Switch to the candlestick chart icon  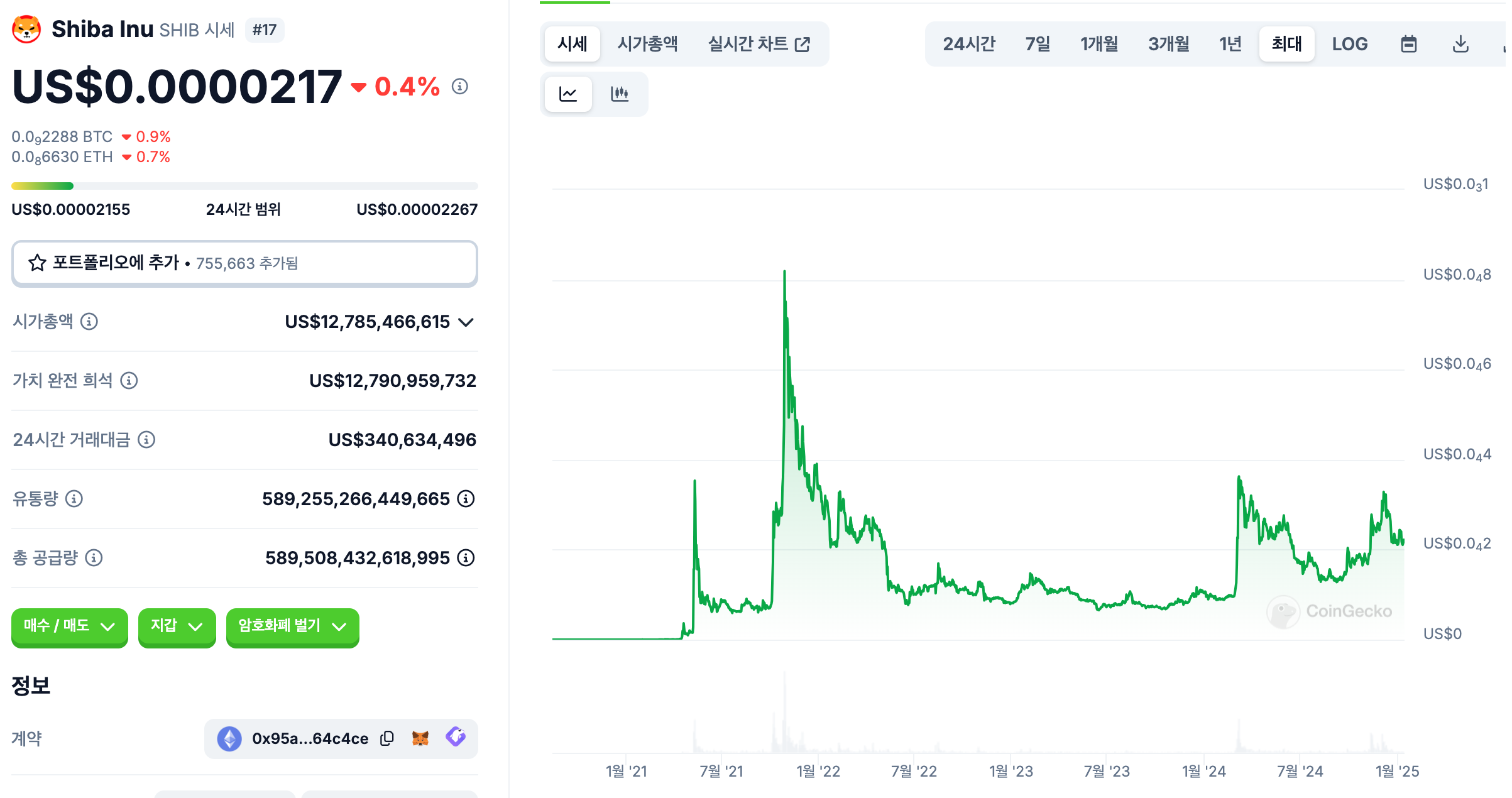coord(621,93)
